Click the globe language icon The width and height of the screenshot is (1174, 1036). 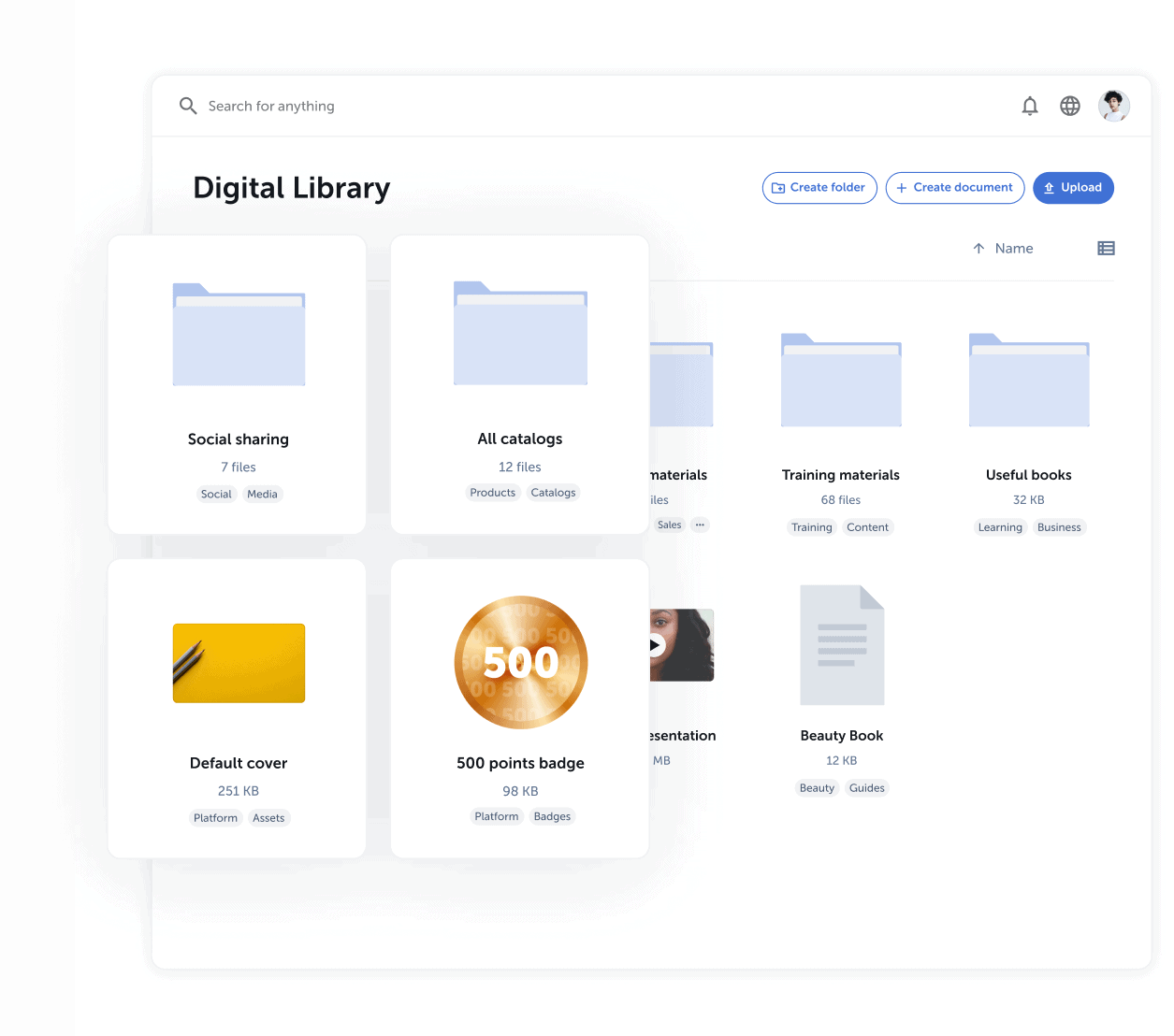[x=1069, y=107]
